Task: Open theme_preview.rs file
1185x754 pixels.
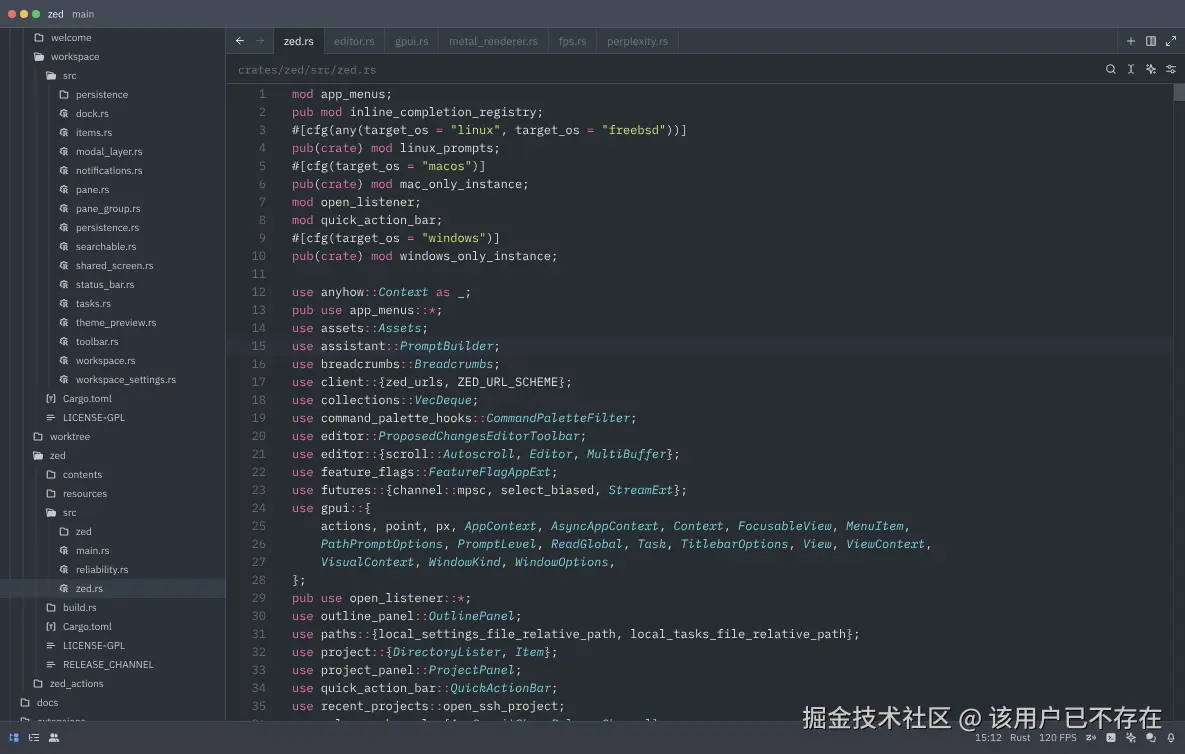Action: tap(113, 323)
